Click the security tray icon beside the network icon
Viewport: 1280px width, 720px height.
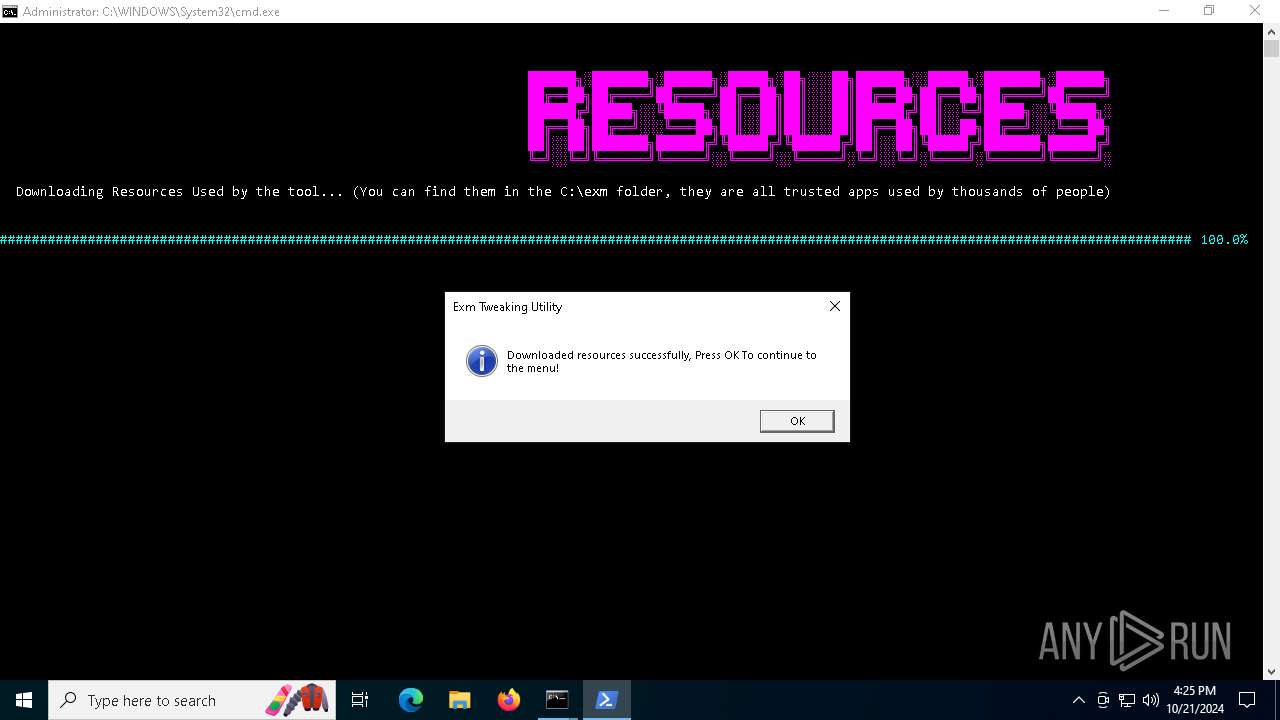coord(1103,700)
